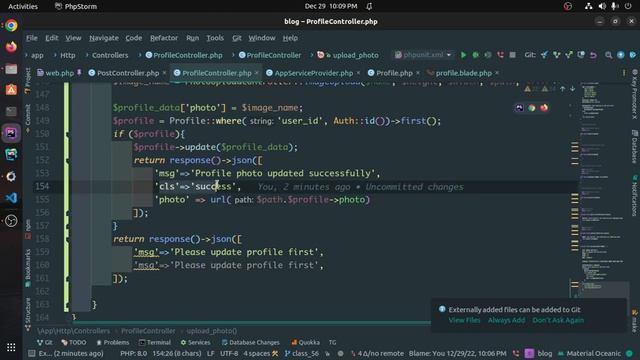Viewport: 640px width, 360px height.
Task: Toggle tool window quick access in status bar corner
Action: tap(31, 353)
